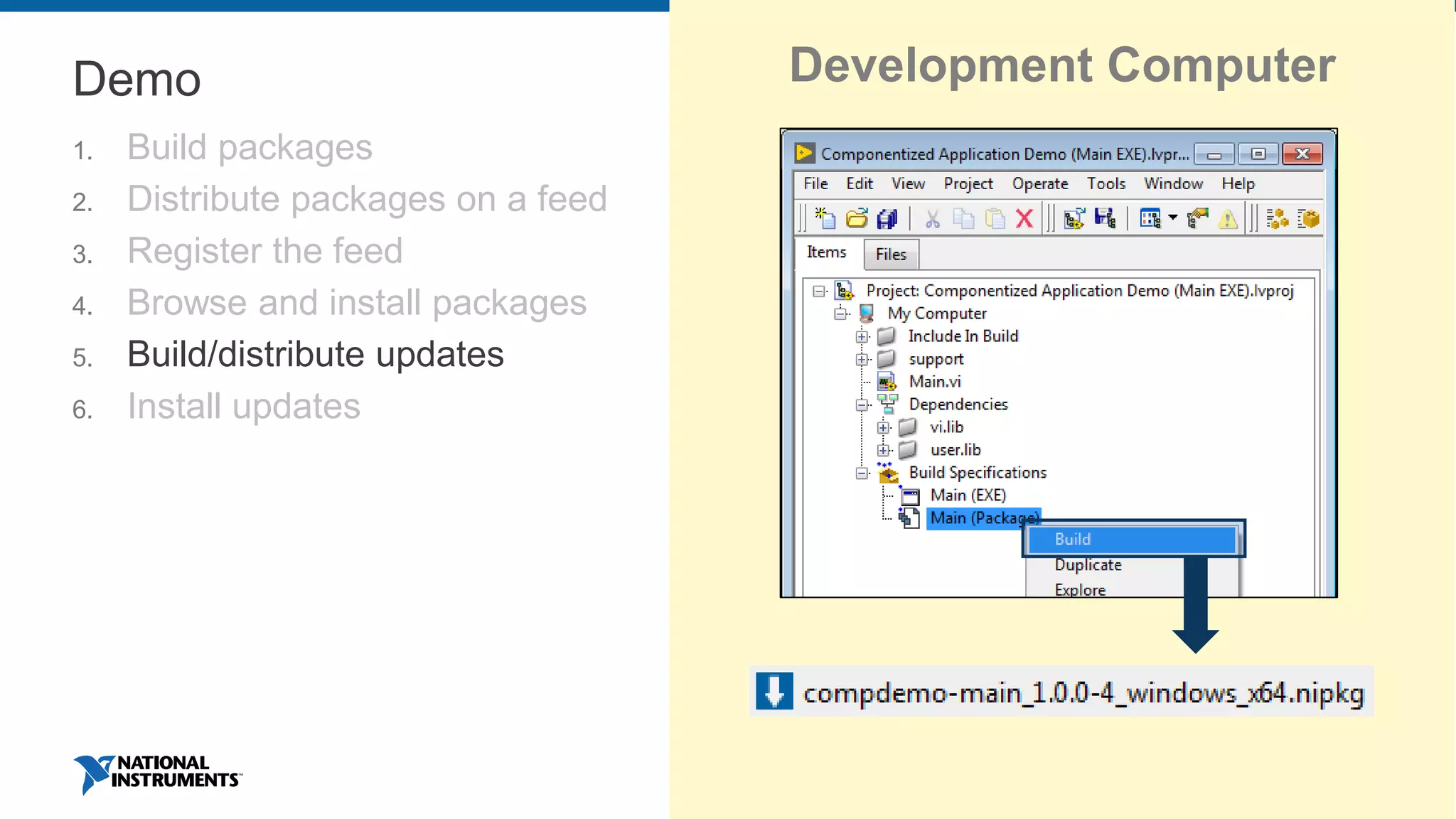
Task: Click the Main.vi file icon
Action: tap(887, 382)
